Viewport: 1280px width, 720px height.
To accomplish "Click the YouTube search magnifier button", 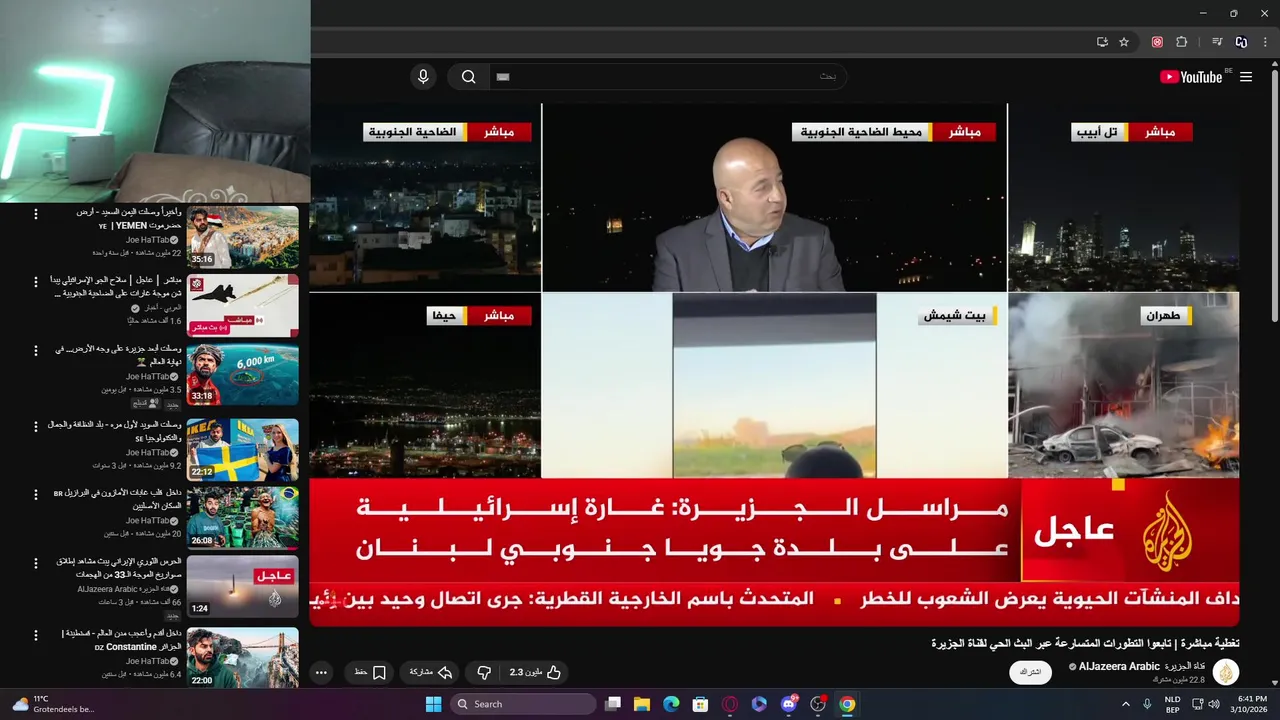I will 468,77.
